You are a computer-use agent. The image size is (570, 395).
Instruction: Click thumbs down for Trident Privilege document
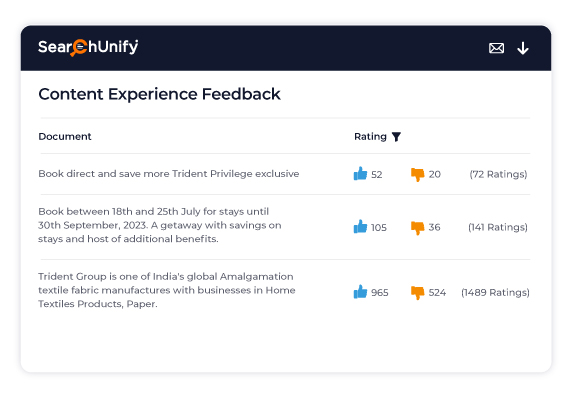pyautogui.click(x=417, y=174)
